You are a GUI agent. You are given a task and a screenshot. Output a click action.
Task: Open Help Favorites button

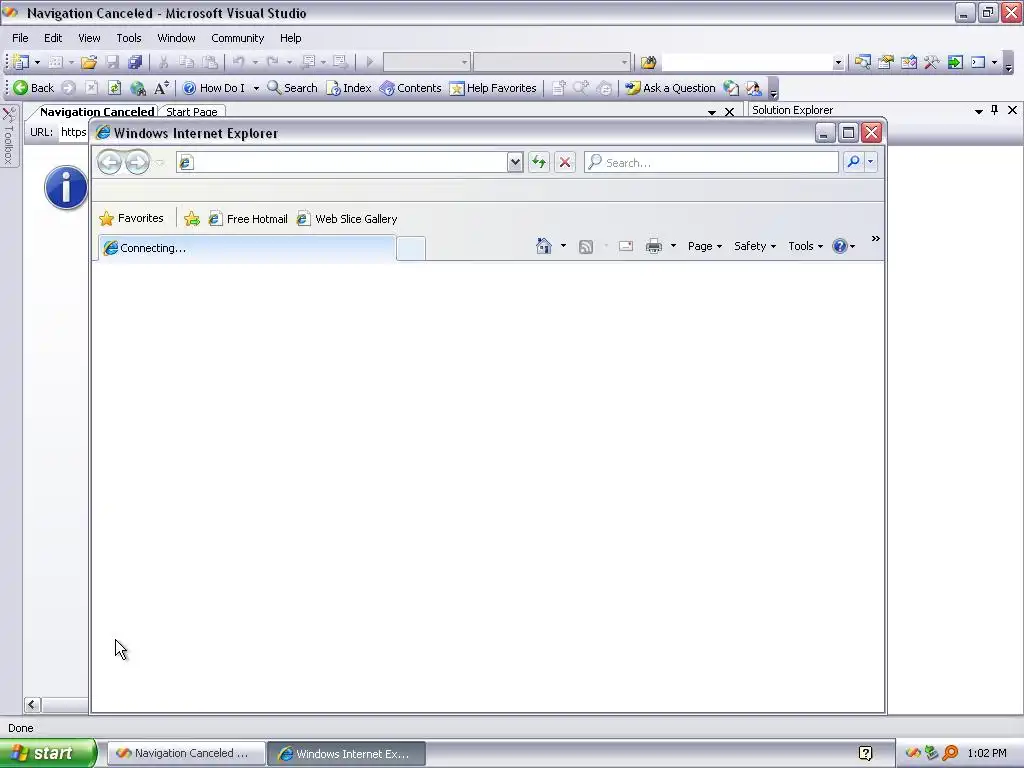[x=493, y=88]
